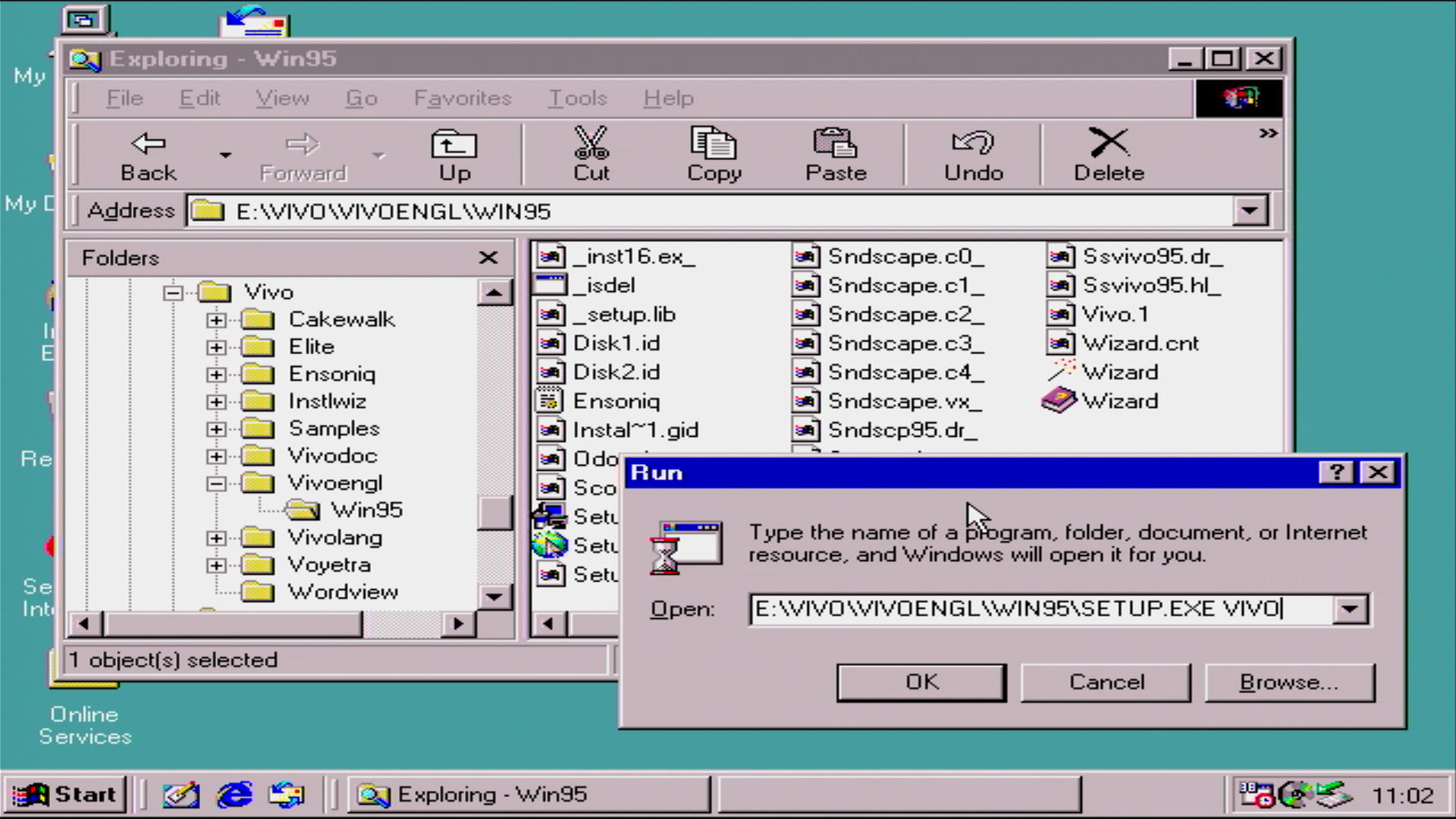The height and width of the screenshot is (819, 1456).
Task: Open the Tools menu
Action: coord(578,98)
